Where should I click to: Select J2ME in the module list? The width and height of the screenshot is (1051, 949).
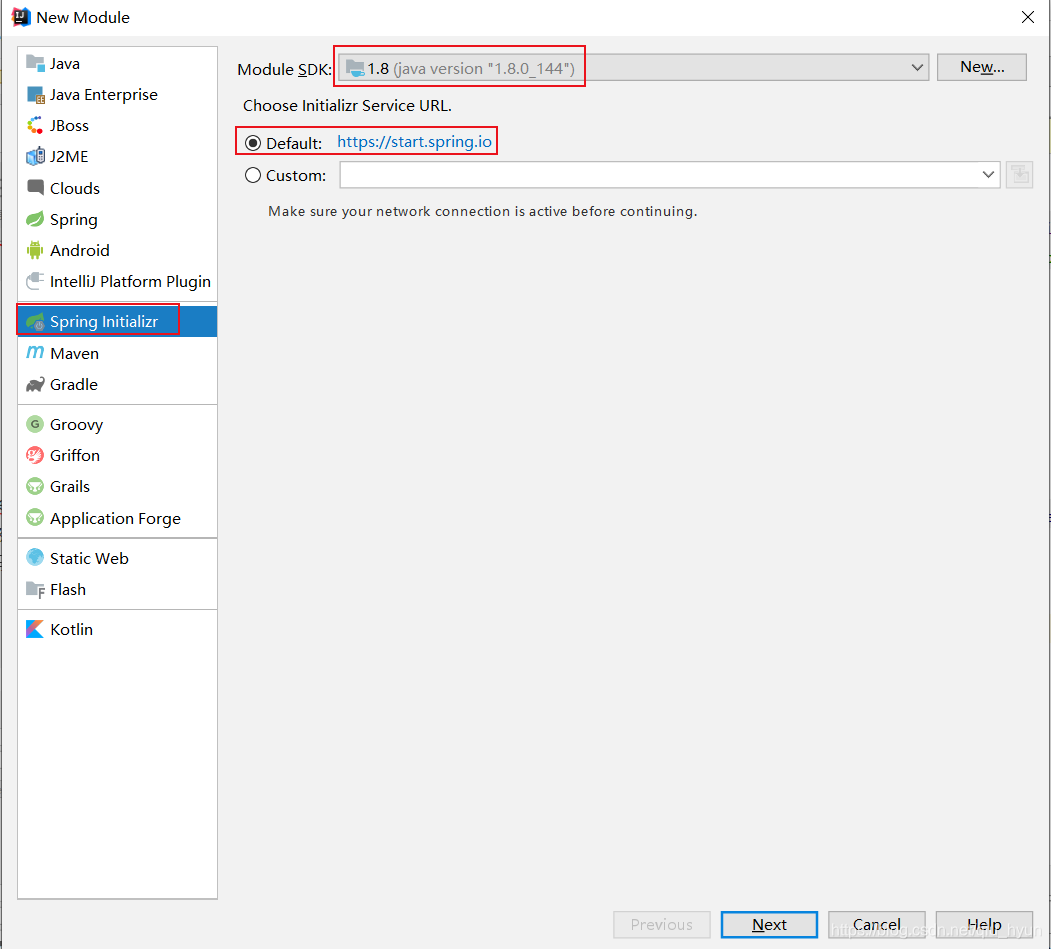[x=117, y=156]
